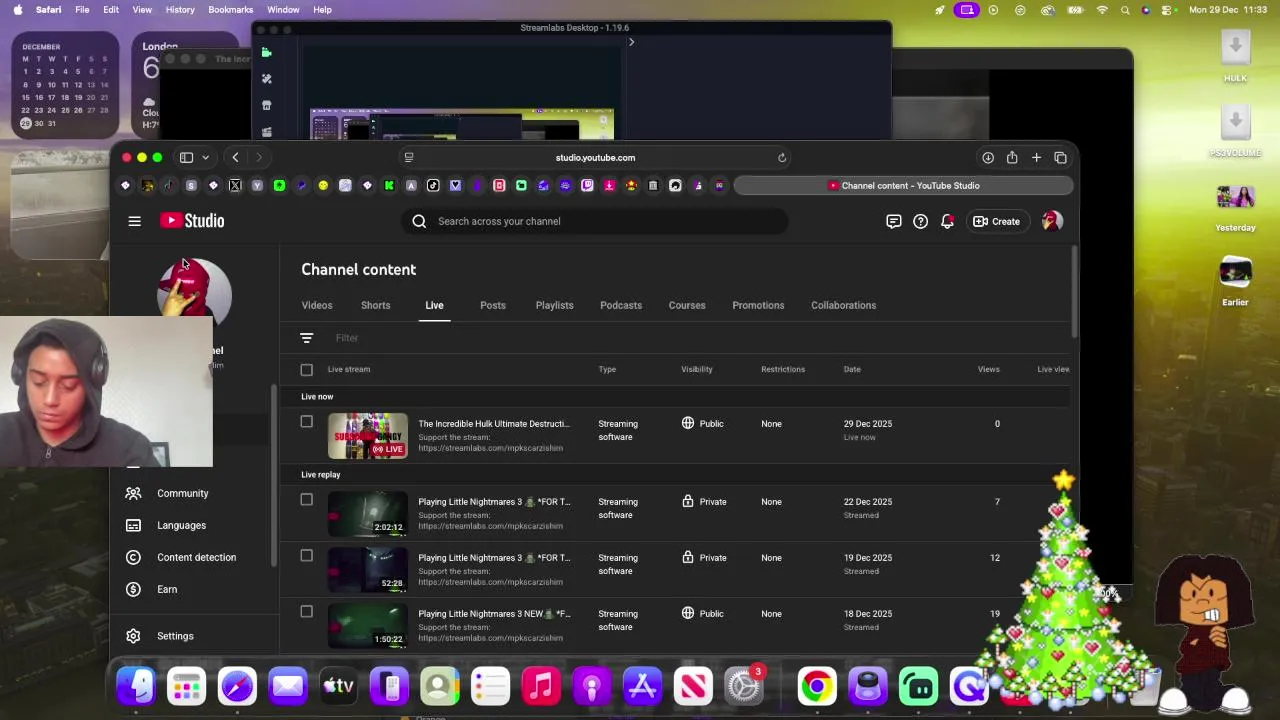This screenshot has width=1280, height=720.
Task: Open Apple TV from the dock
Action: pyautogui.click(x=338, y=687)
